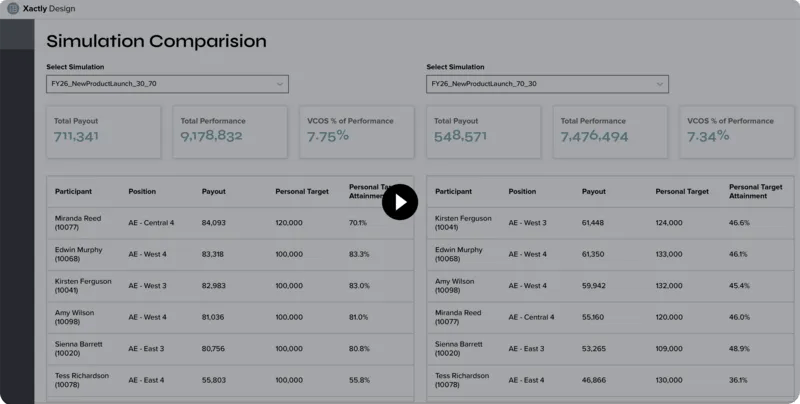Click the Xactly Design logo icon
Image resolution: width=800 pixels, height=404 pixels.
[x=13, y=9]
